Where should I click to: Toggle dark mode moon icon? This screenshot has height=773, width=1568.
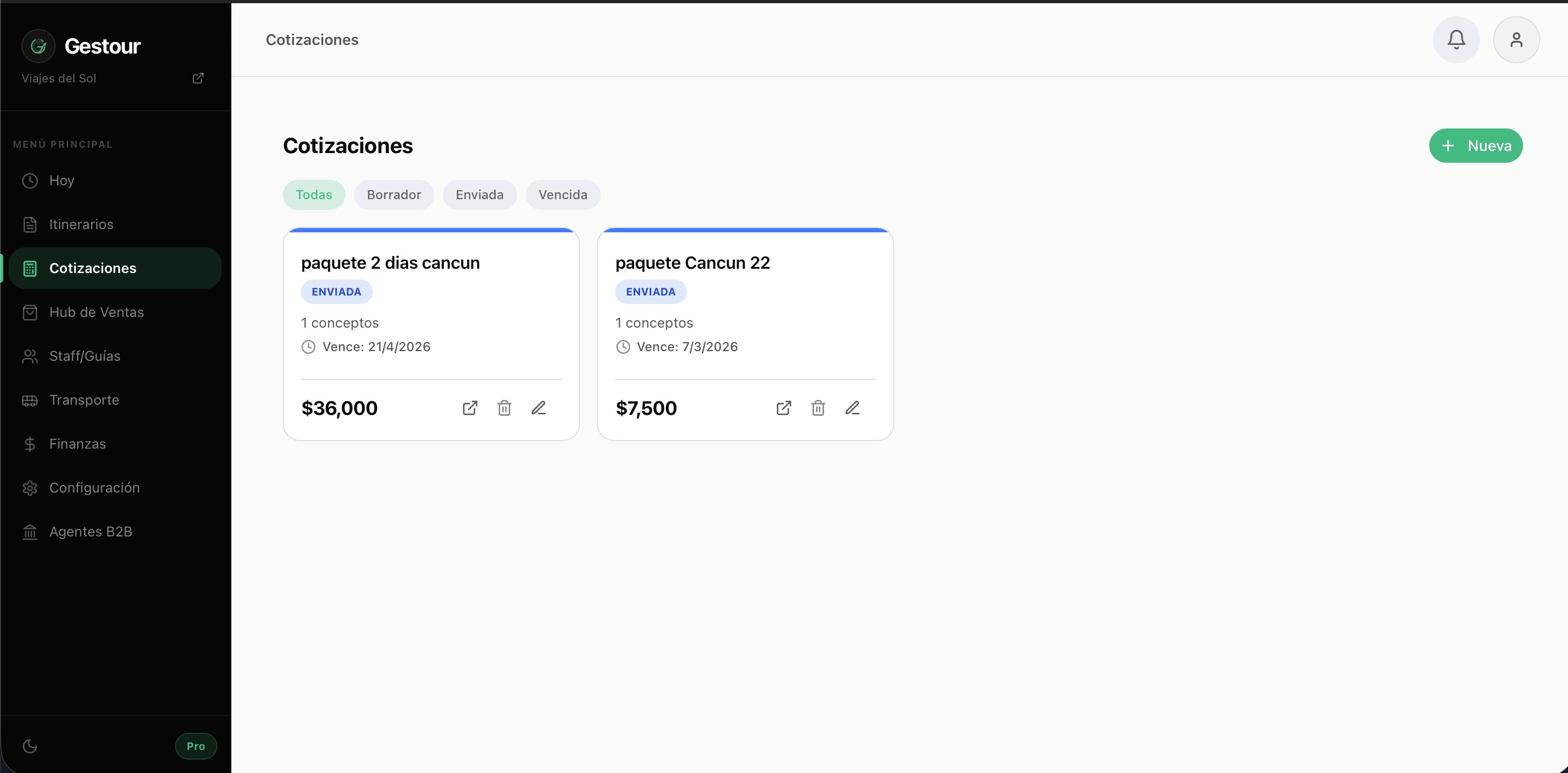pos(30,746)
